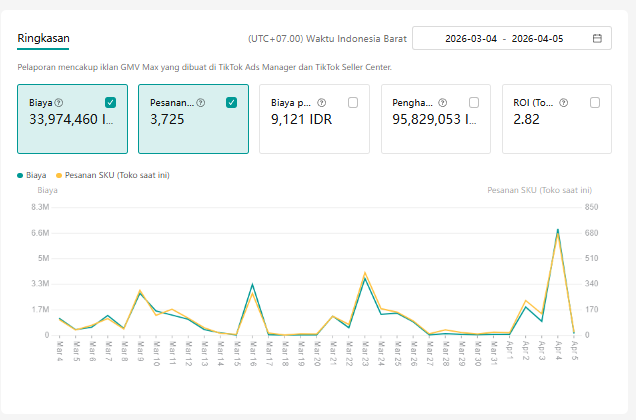The height and width of the screenshot is (420, 636).
Task: Open the calendar icon in date range field
Action: click(597, 39)
